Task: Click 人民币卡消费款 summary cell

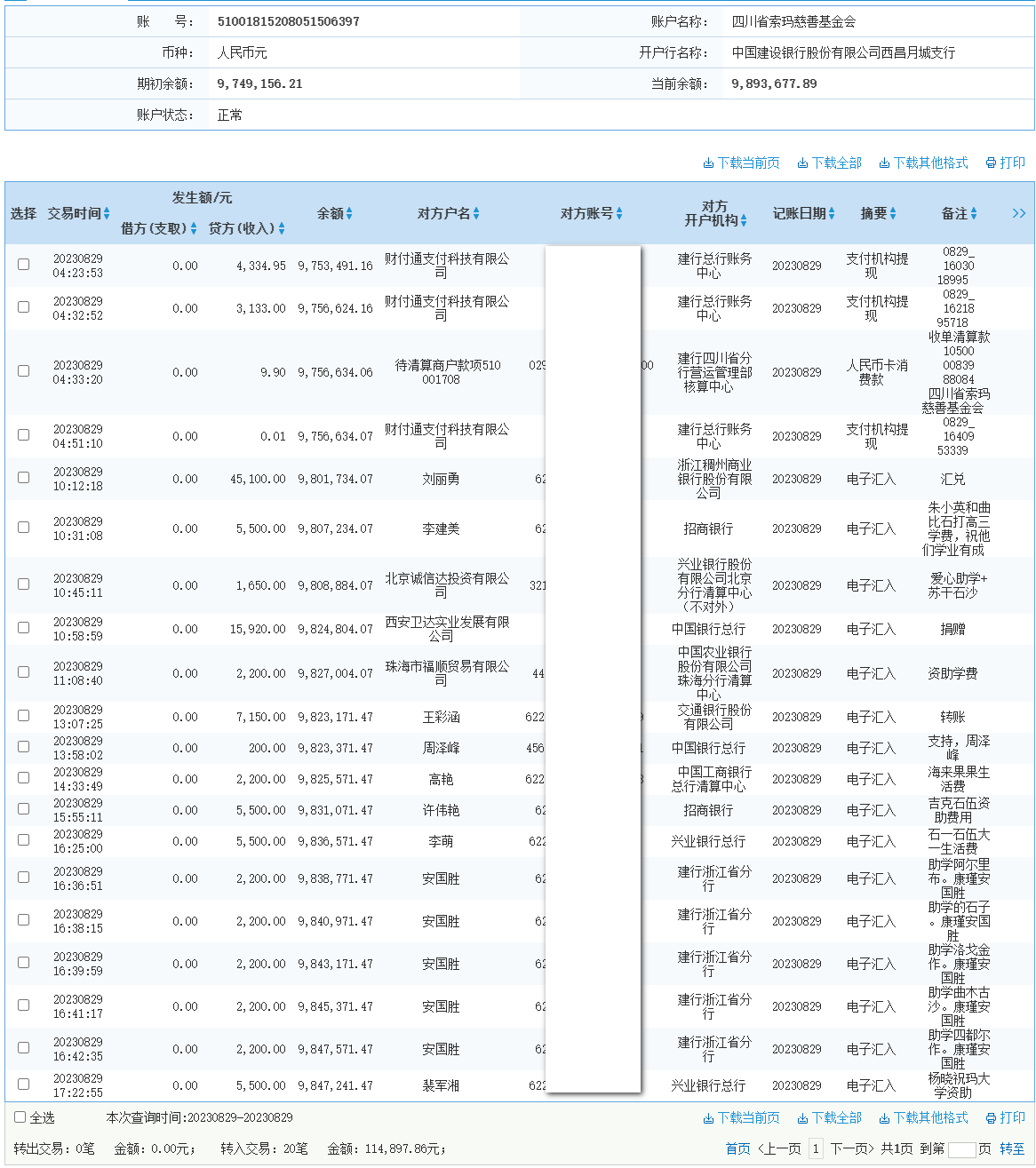Action: pos(877,372)
